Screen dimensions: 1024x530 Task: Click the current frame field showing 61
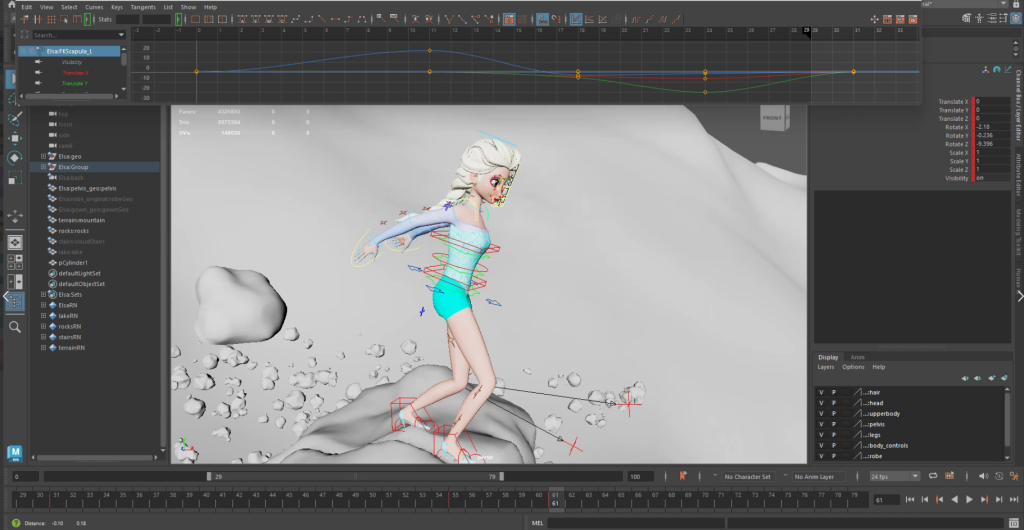[886, 500]
